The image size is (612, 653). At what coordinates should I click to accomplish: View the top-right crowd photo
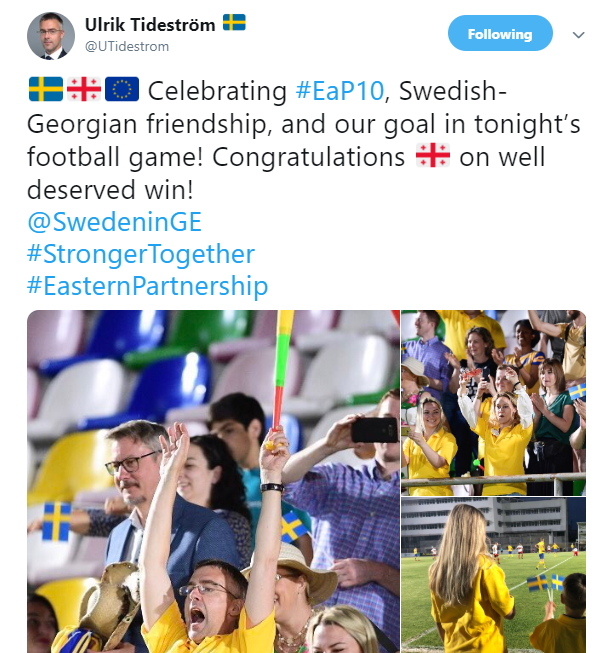pos(493,402)
